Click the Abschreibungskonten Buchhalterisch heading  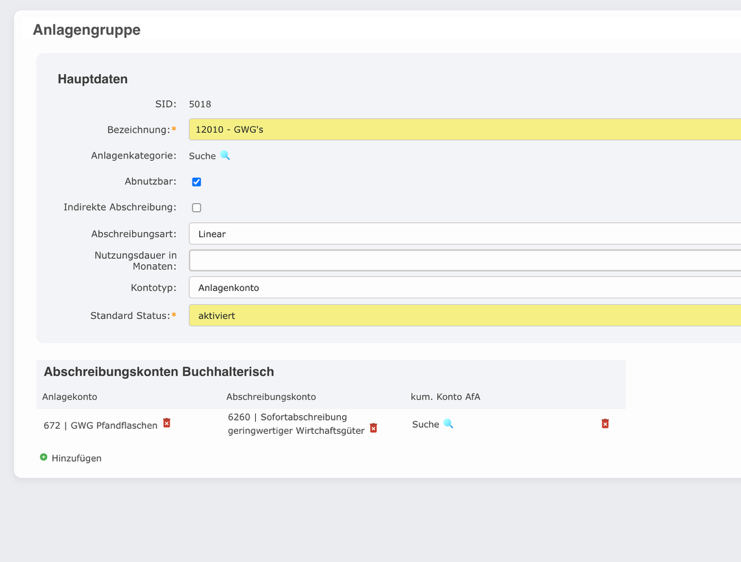(x=159, y=372)
